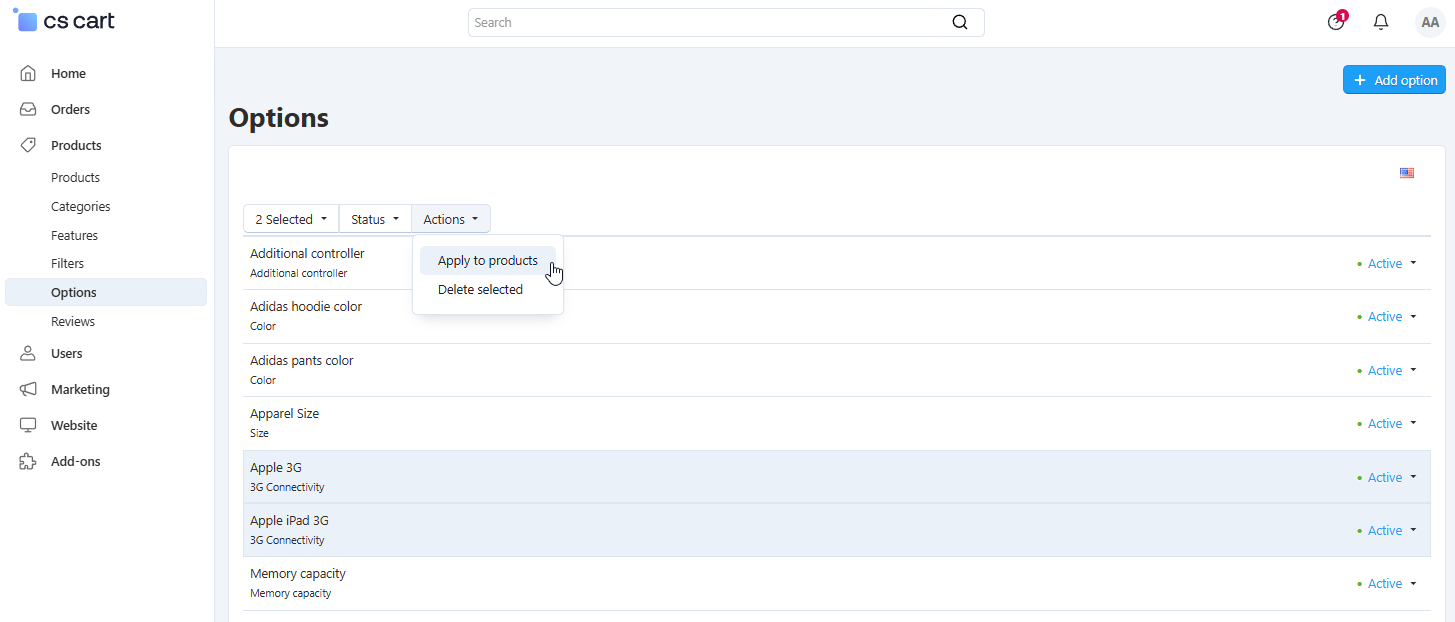Open the Adidas hoodie color option

pyautogui.click(x=306, y=306)
